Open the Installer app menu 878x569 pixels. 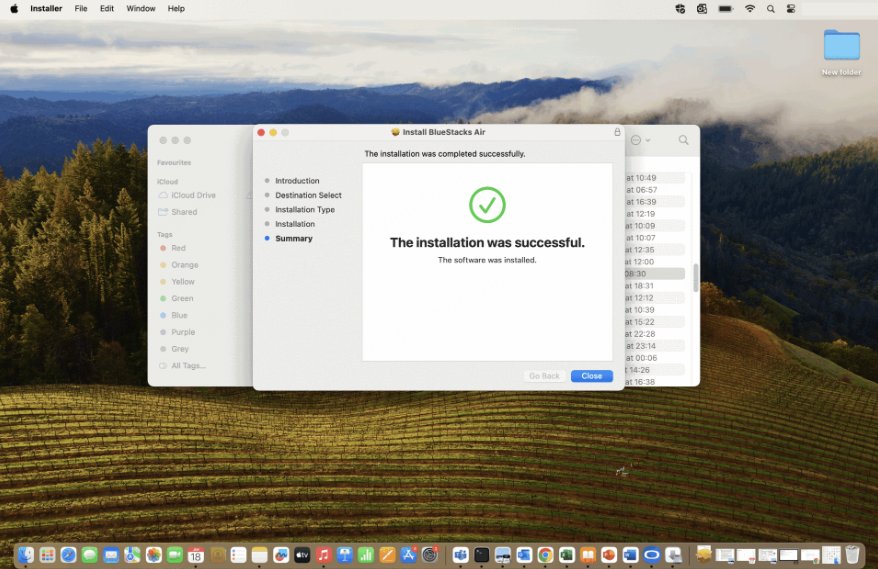(45, 8)
